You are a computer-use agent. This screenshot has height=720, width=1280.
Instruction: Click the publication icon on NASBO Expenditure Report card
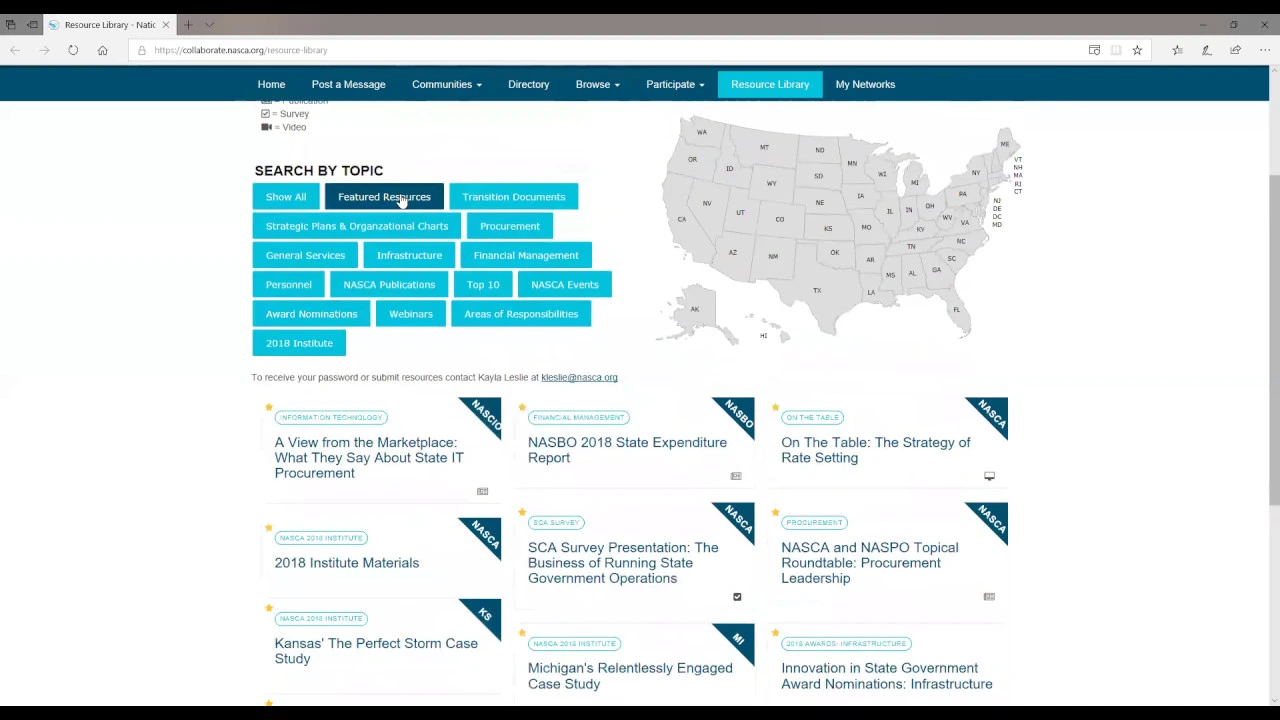click(x=736, y=476)
